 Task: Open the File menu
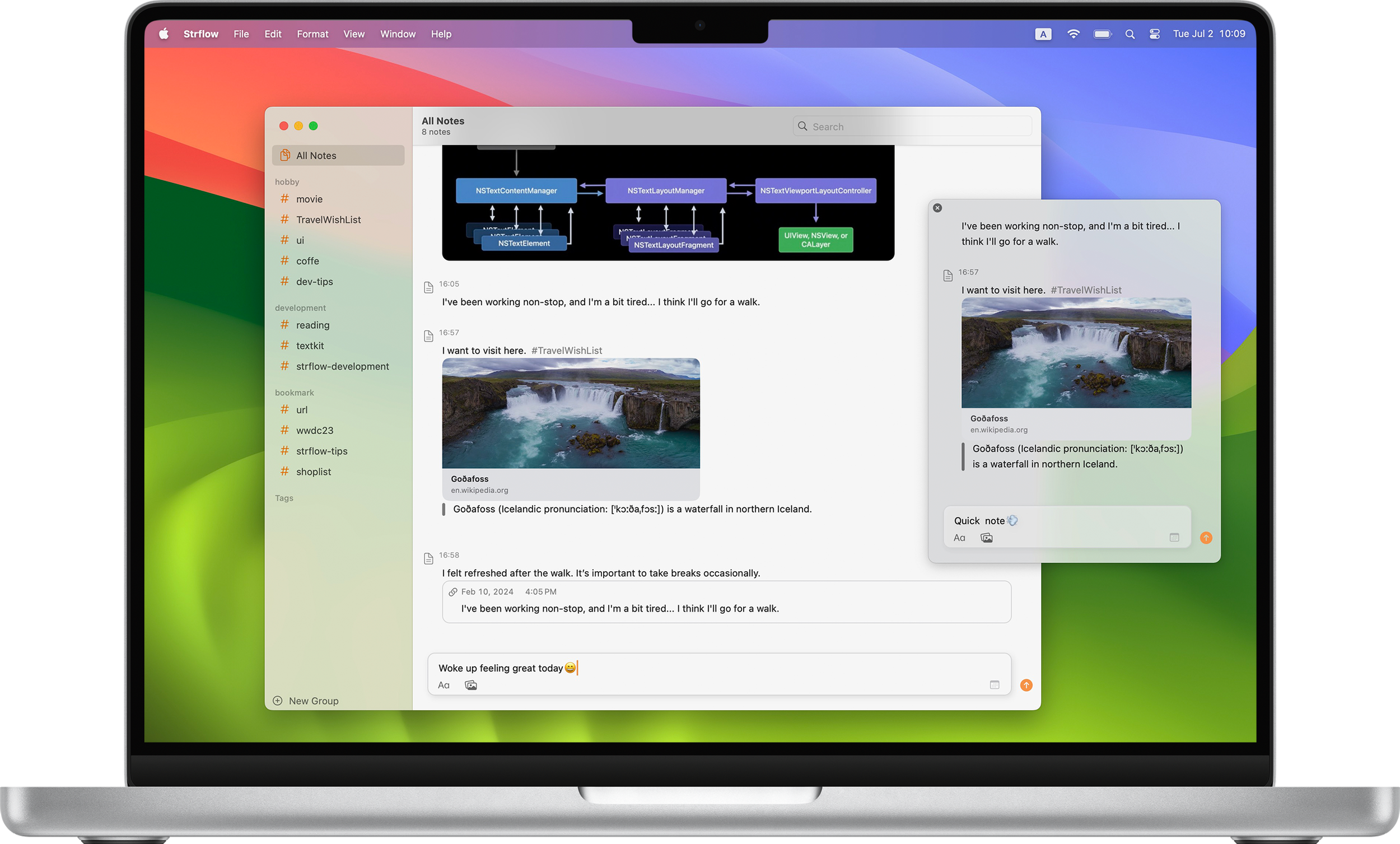(x=241, y=34)
